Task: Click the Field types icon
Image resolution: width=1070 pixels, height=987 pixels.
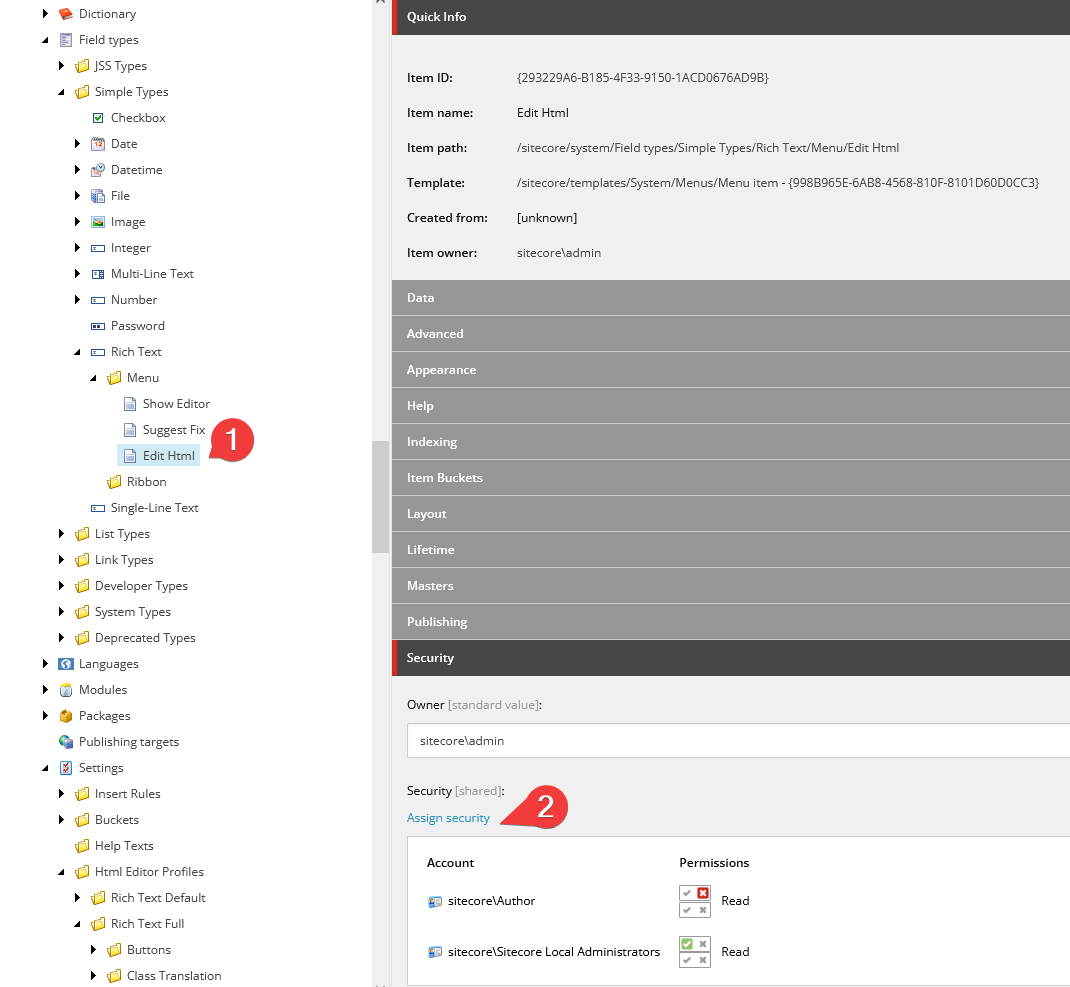Action: tap(66, 40)
